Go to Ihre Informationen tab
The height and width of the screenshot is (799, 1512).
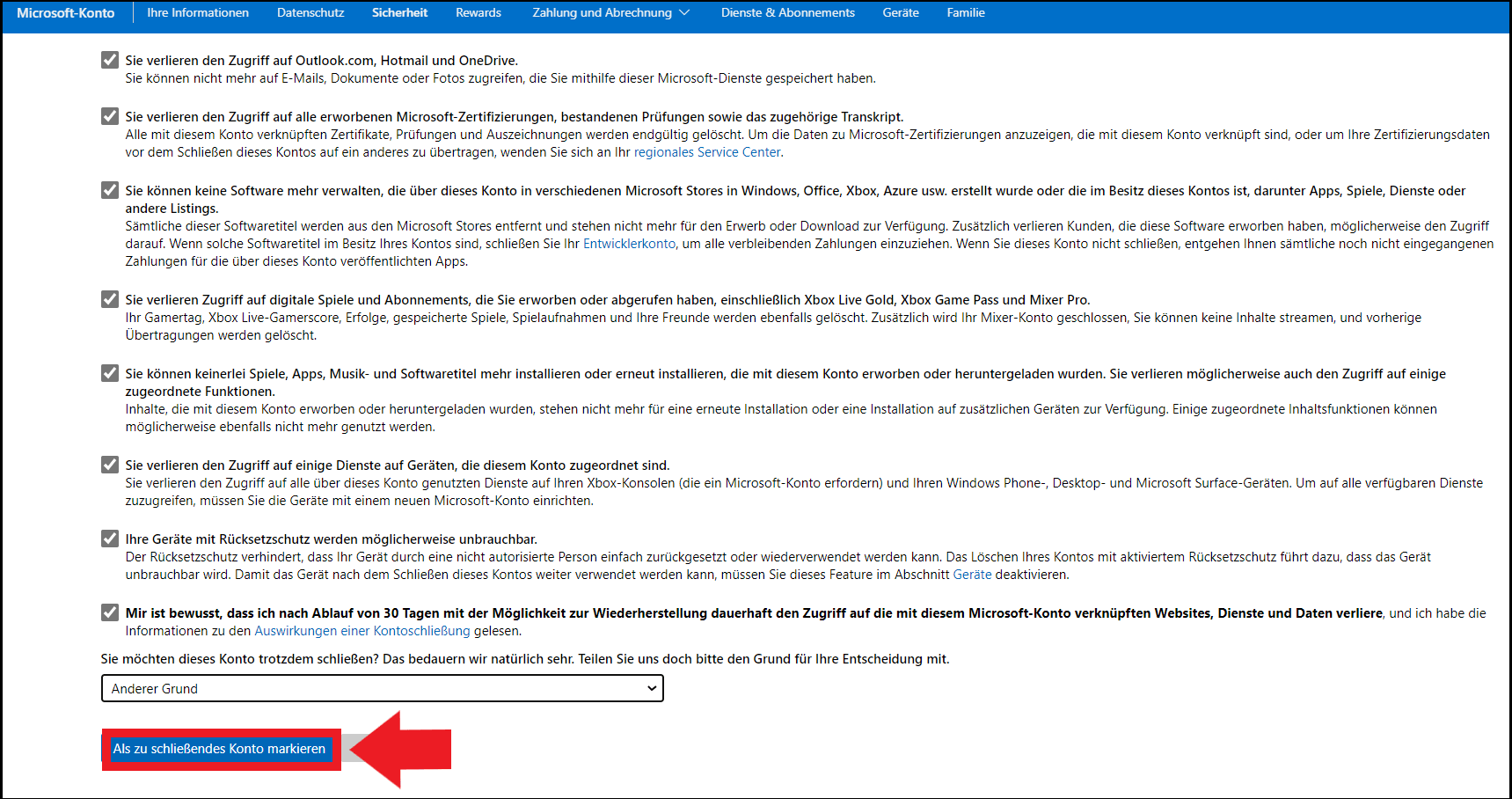click(198, 12)
